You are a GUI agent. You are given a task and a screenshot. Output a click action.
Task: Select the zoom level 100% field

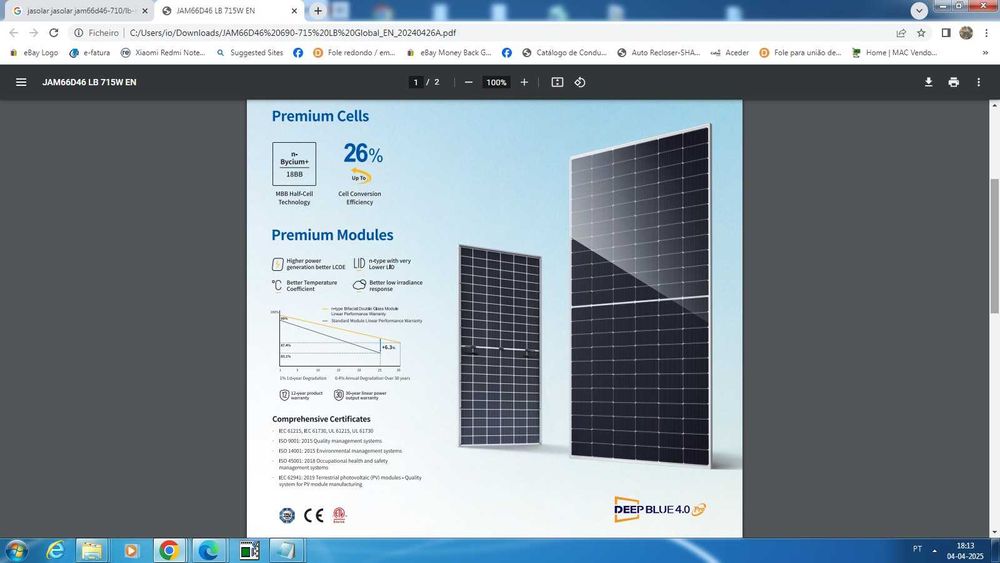[496, 82]
